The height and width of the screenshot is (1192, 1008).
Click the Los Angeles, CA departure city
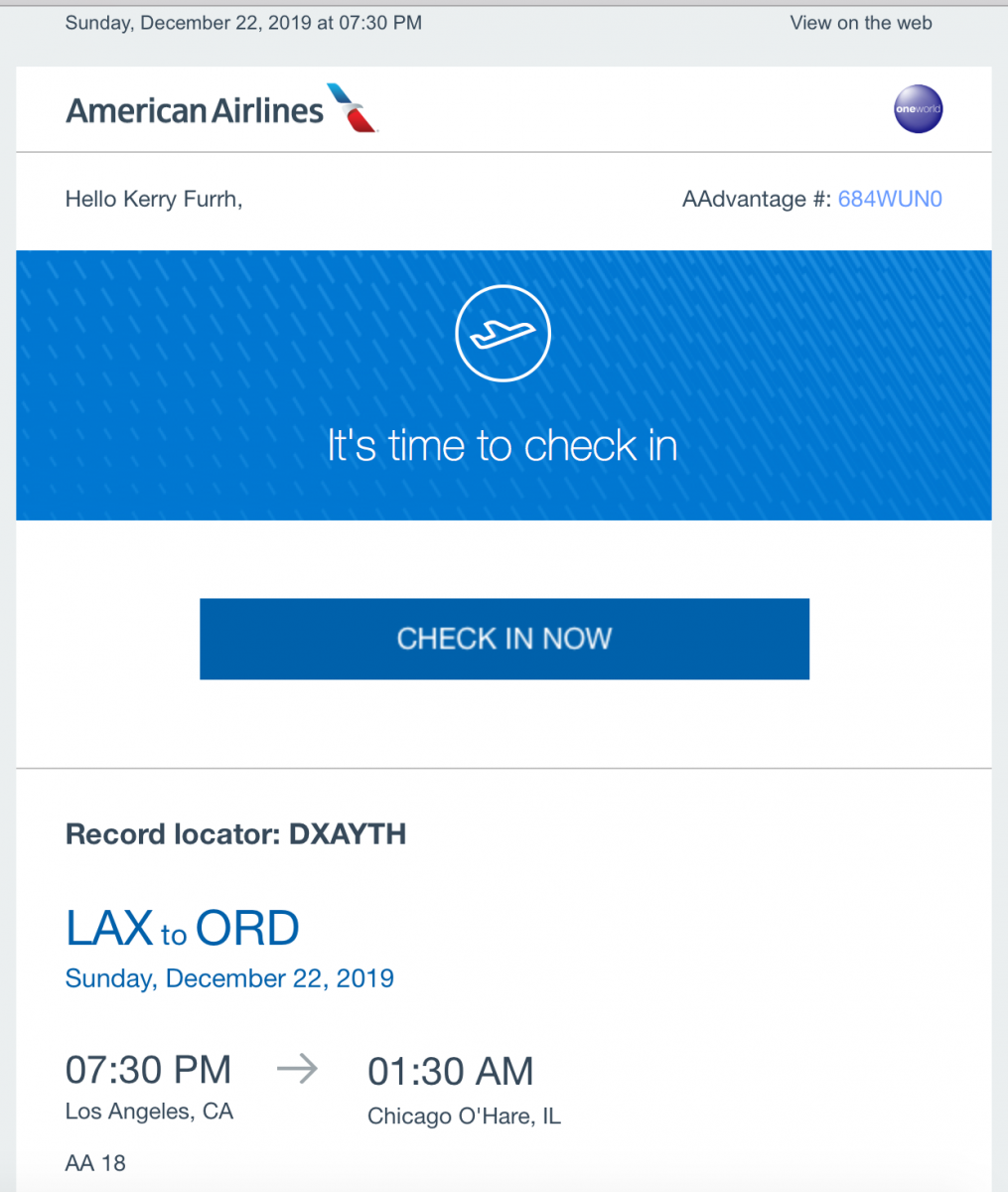149,1112
